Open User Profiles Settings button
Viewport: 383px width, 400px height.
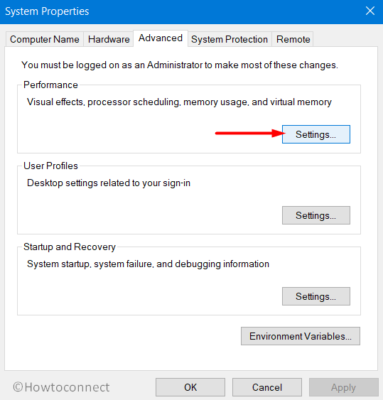pyautogui.click(x=316, y=215)
